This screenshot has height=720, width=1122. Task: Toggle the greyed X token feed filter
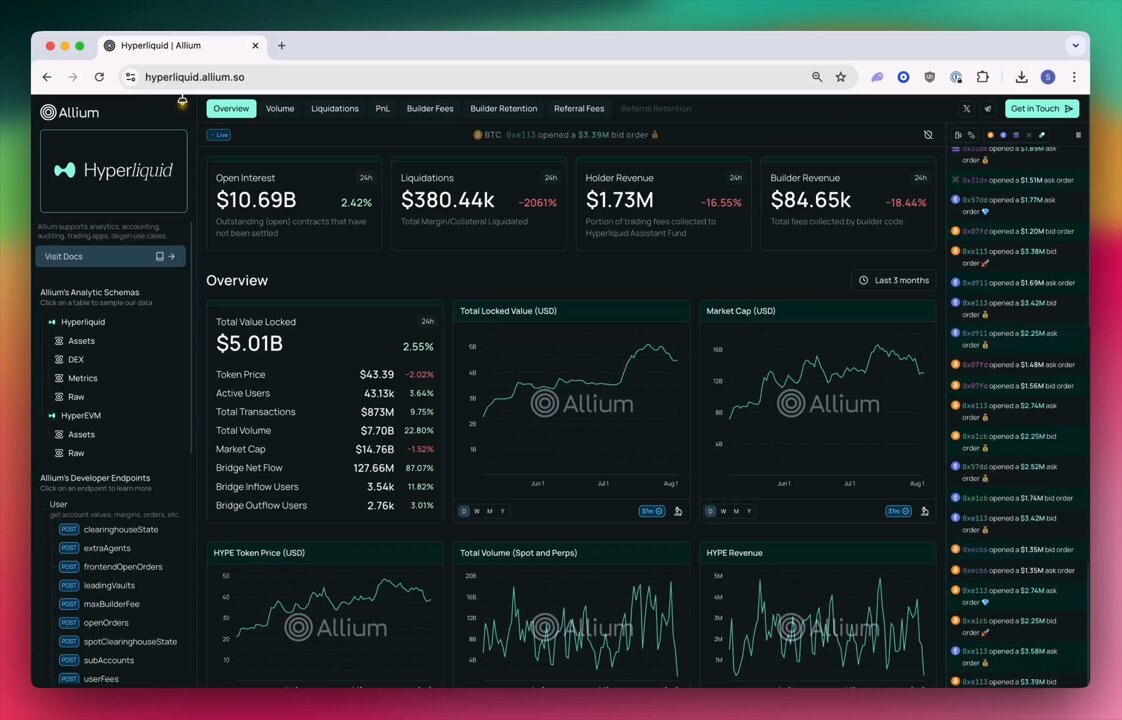coord(1029,135)
